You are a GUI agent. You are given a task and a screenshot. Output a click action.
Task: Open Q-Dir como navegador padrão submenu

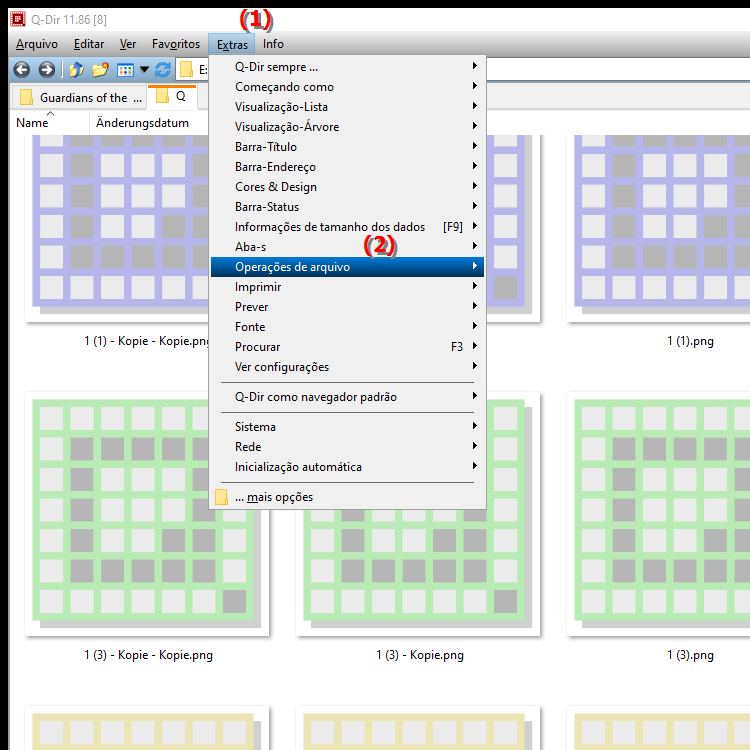pos(347,397)
